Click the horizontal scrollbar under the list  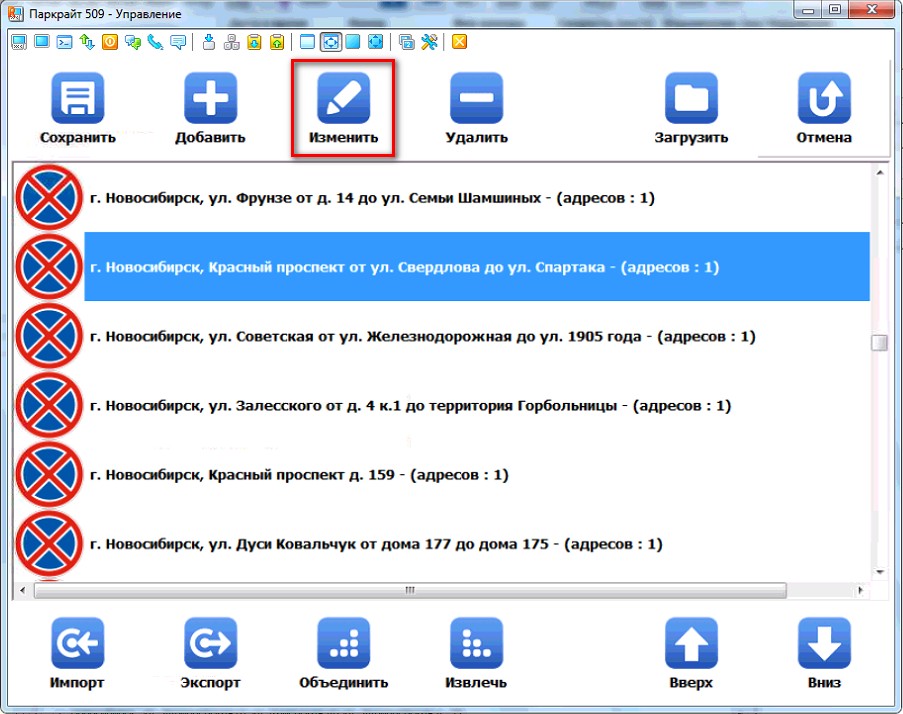[x=408, y=591]
